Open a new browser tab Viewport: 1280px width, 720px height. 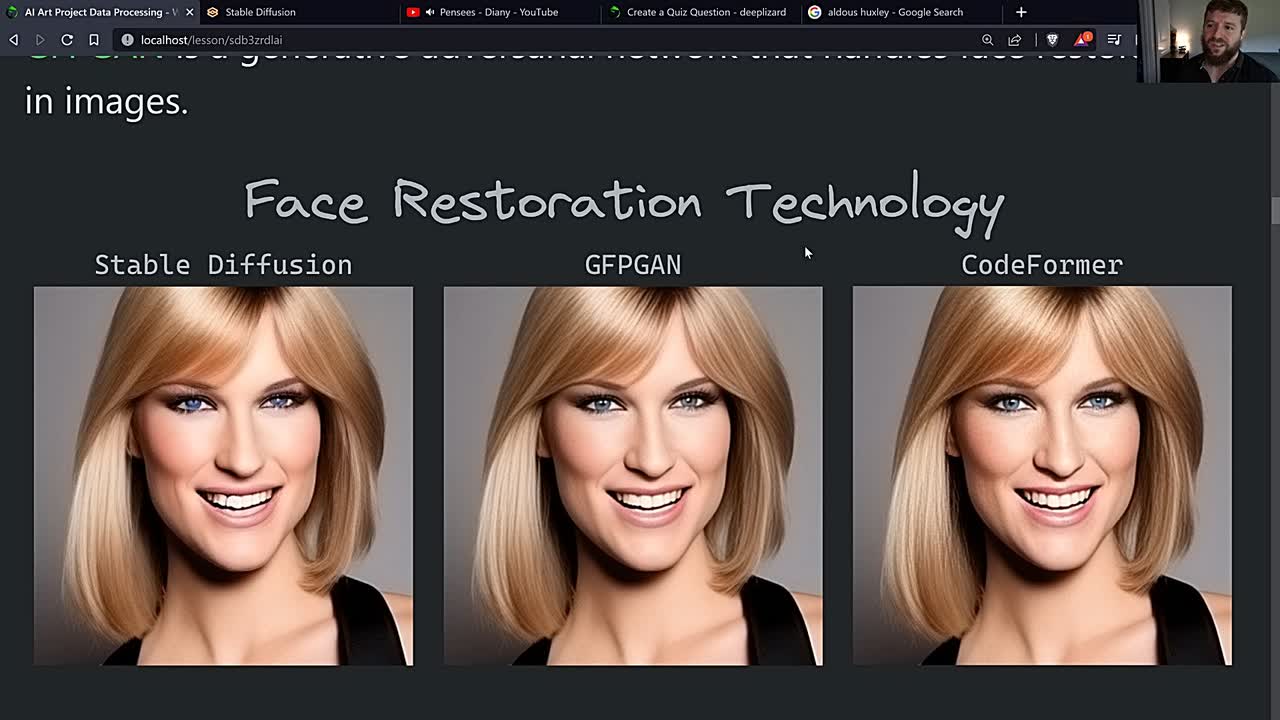click(x=1021, y=12)
